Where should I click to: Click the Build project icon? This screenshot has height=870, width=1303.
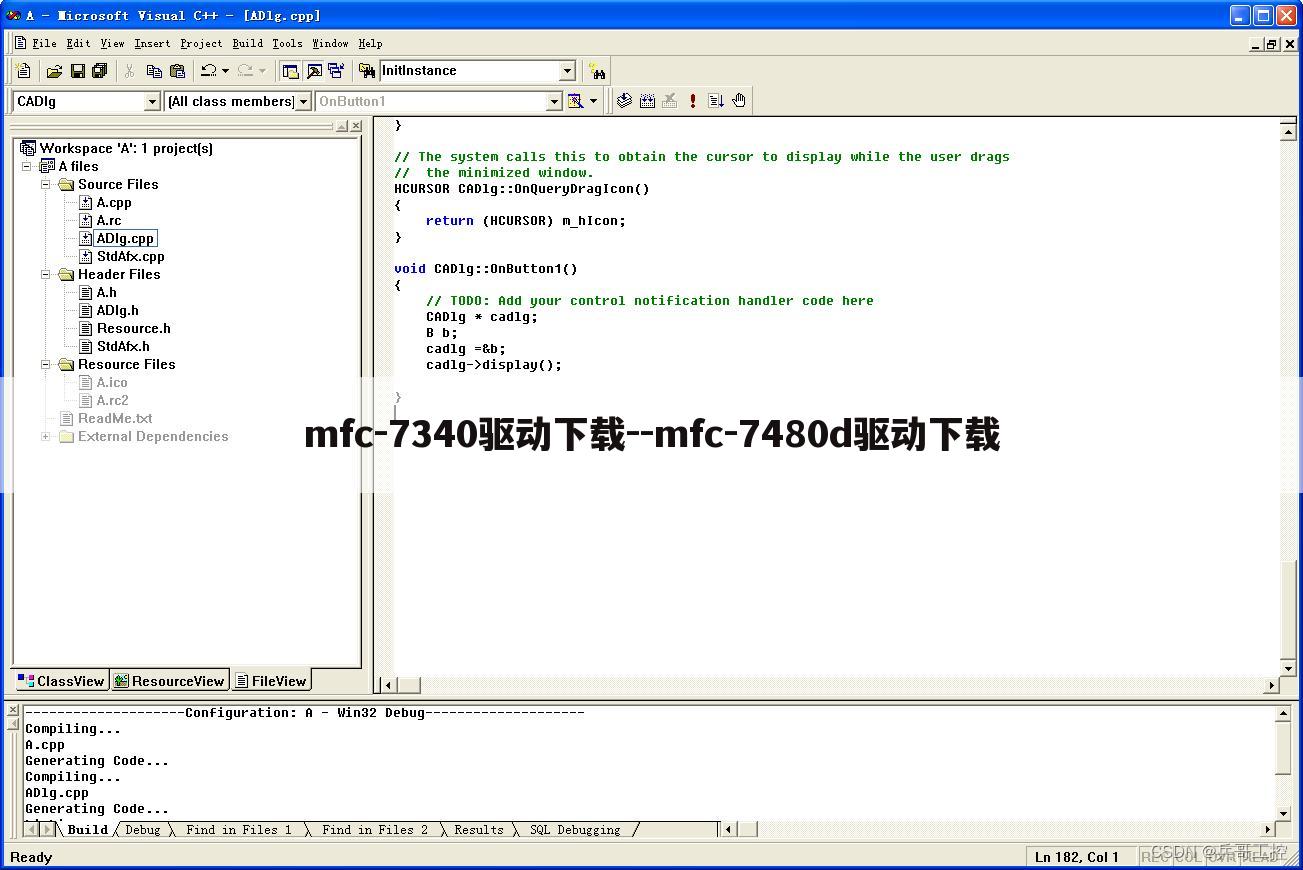[x=647, y=100]
